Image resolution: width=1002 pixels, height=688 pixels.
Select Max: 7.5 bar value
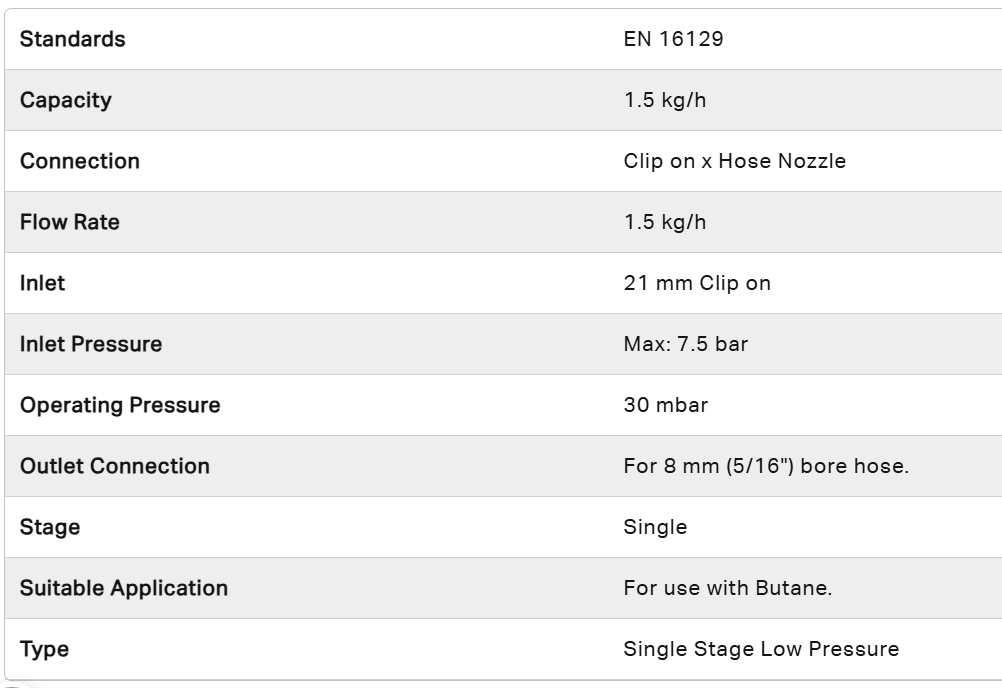(686, 344)
